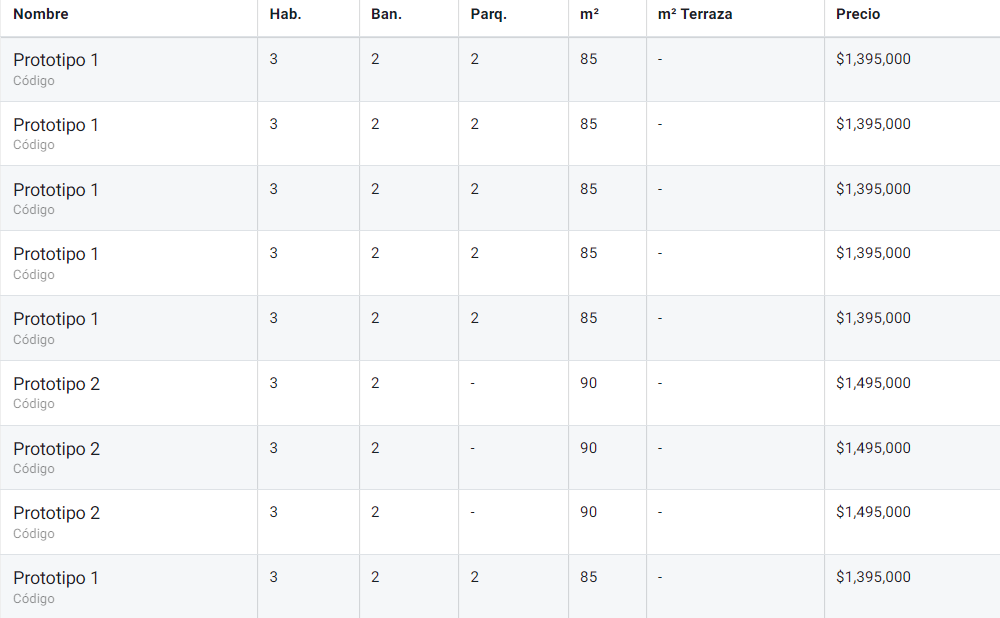Viewport: 1000px width, 618px height.
Task: Sort by the Hab. column header
Action: [285, 14]
